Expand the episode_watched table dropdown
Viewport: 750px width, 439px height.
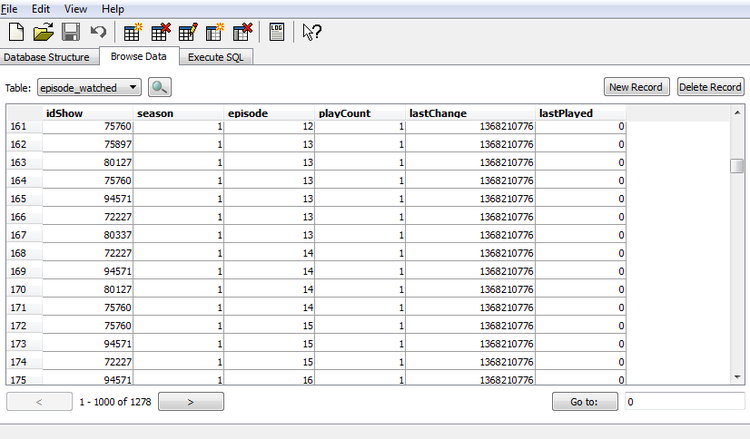134,88
